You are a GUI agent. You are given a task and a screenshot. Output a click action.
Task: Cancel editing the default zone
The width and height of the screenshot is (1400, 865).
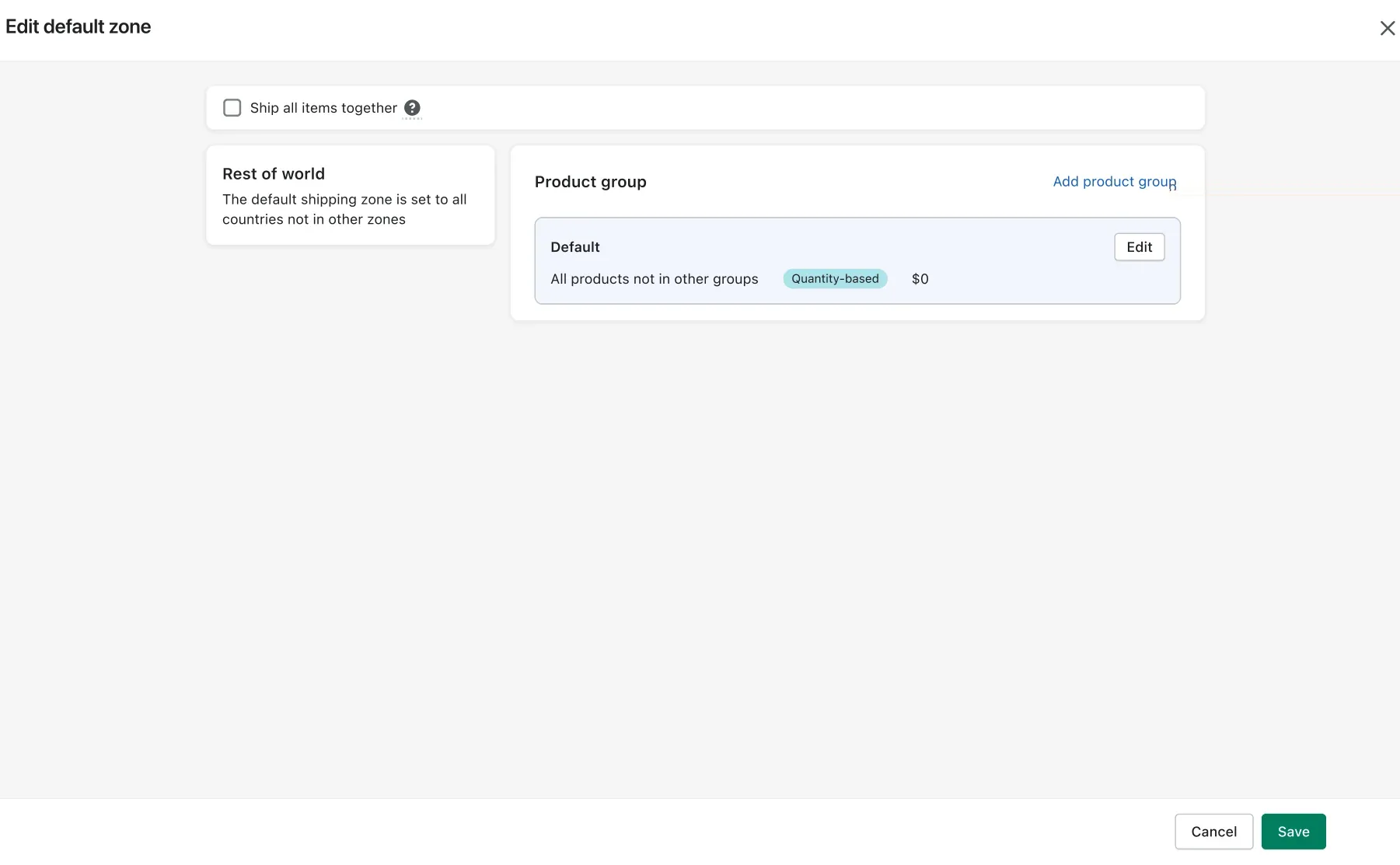pyautogui.click(x=1213, y=832)
